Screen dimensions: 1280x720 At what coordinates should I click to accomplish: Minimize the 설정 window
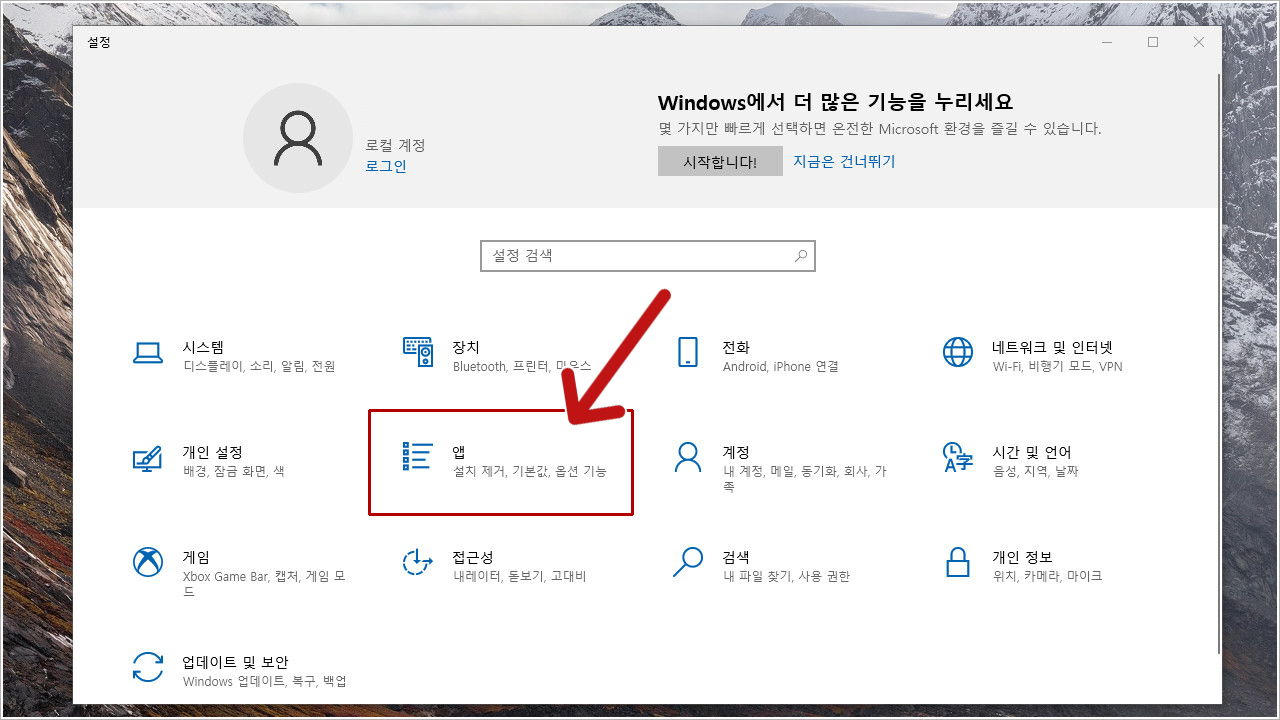(x=1107, y=42)
